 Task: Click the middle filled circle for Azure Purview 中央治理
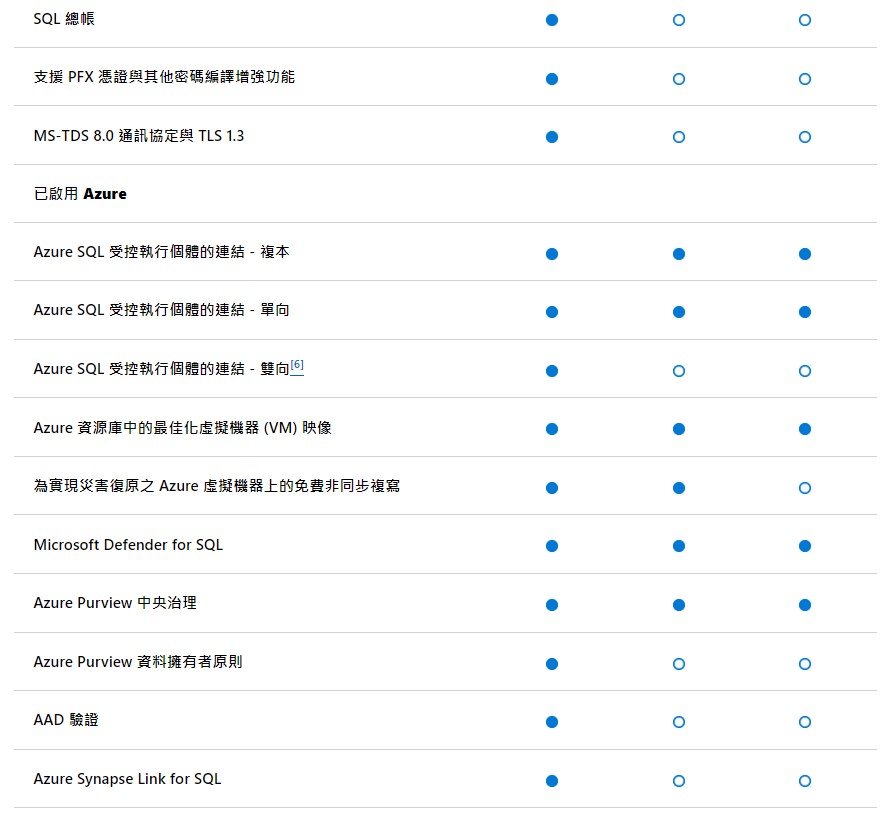678,604
